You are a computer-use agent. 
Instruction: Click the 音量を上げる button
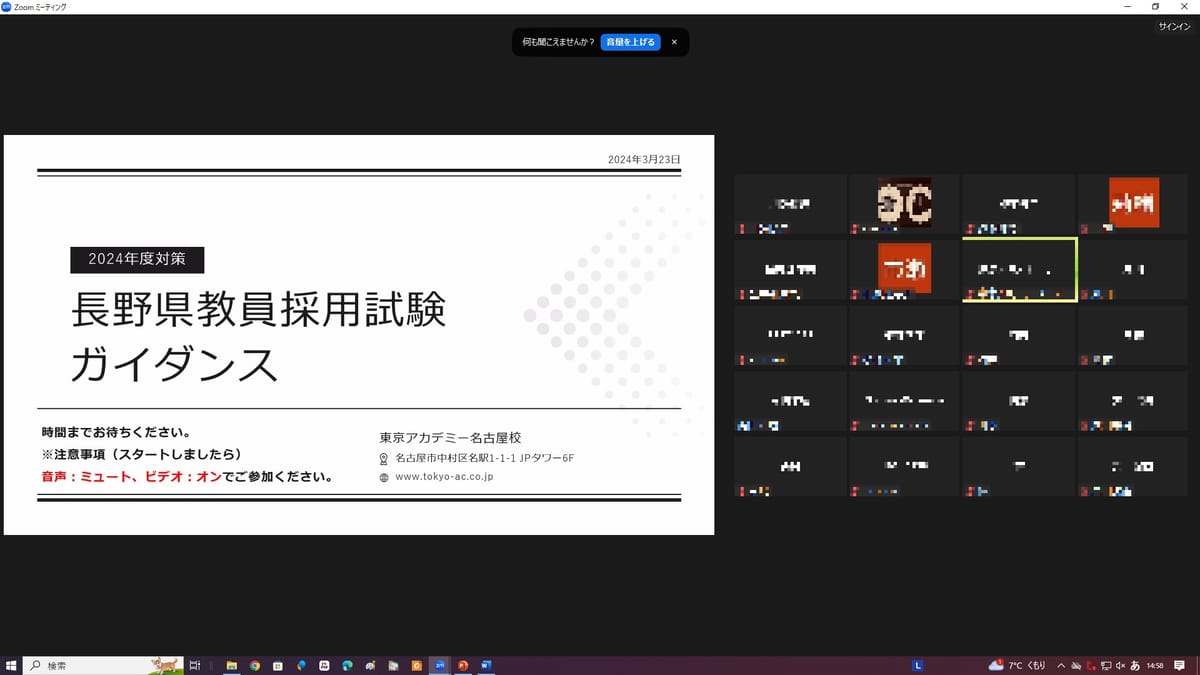click(630, 42)
